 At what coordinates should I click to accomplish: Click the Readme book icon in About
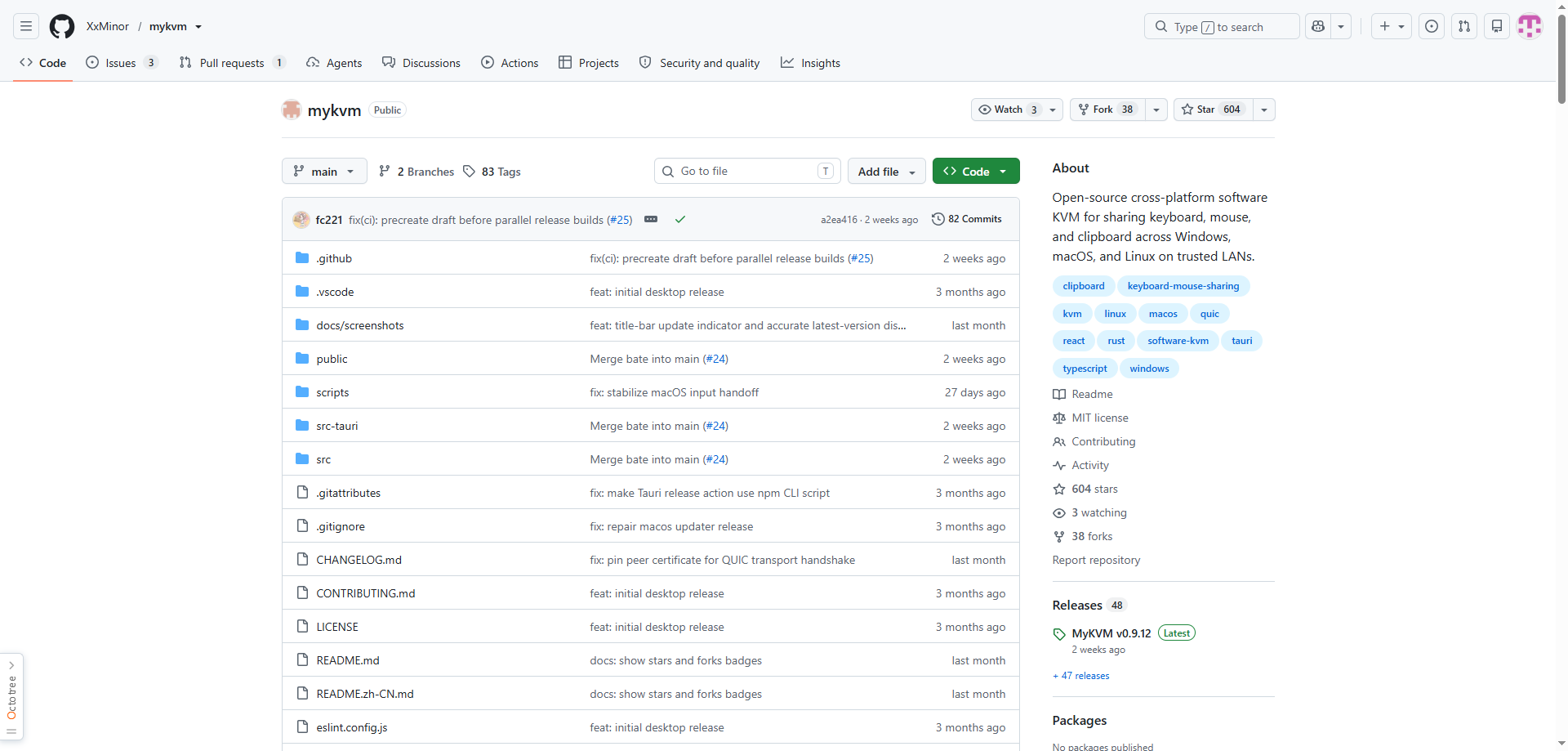[x=1059, y=394]
